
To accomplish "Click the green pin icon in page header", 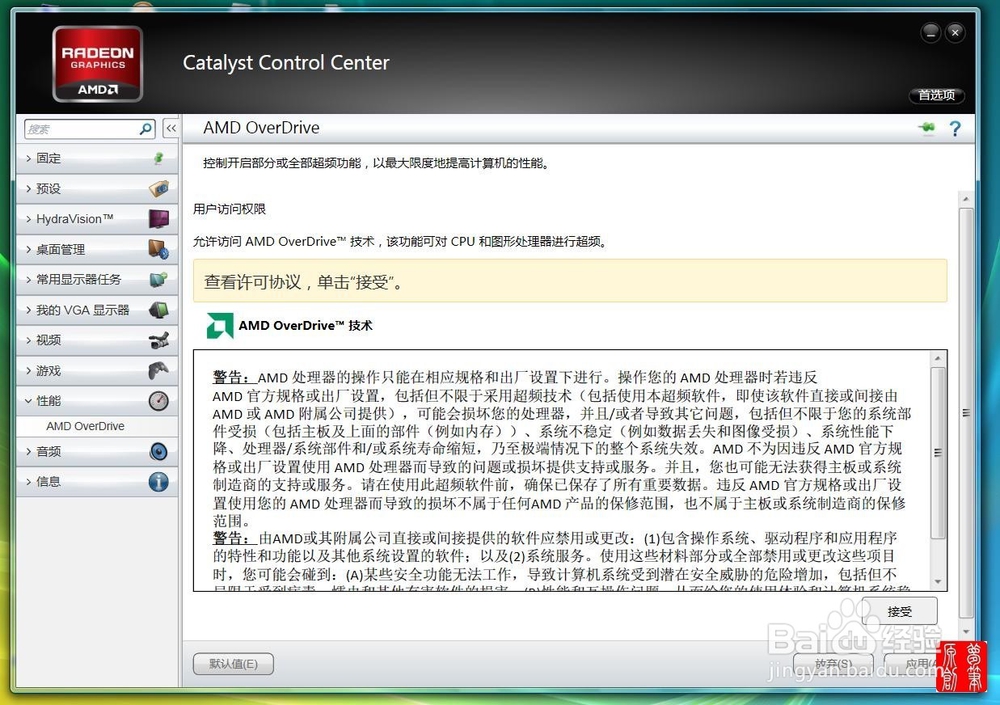I will 927,128.
